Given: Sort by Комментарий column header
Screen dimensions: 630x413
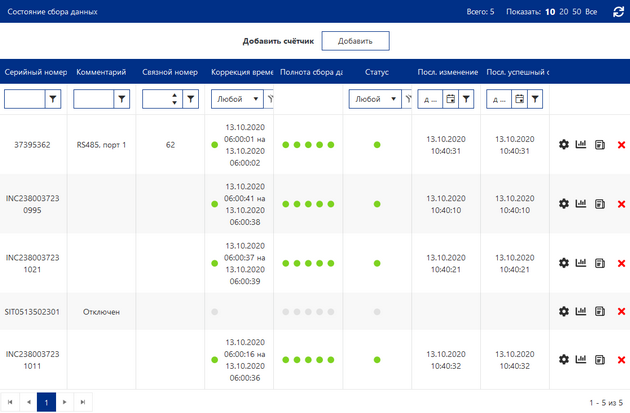Looking at the screenshot, I should (101, 72).
